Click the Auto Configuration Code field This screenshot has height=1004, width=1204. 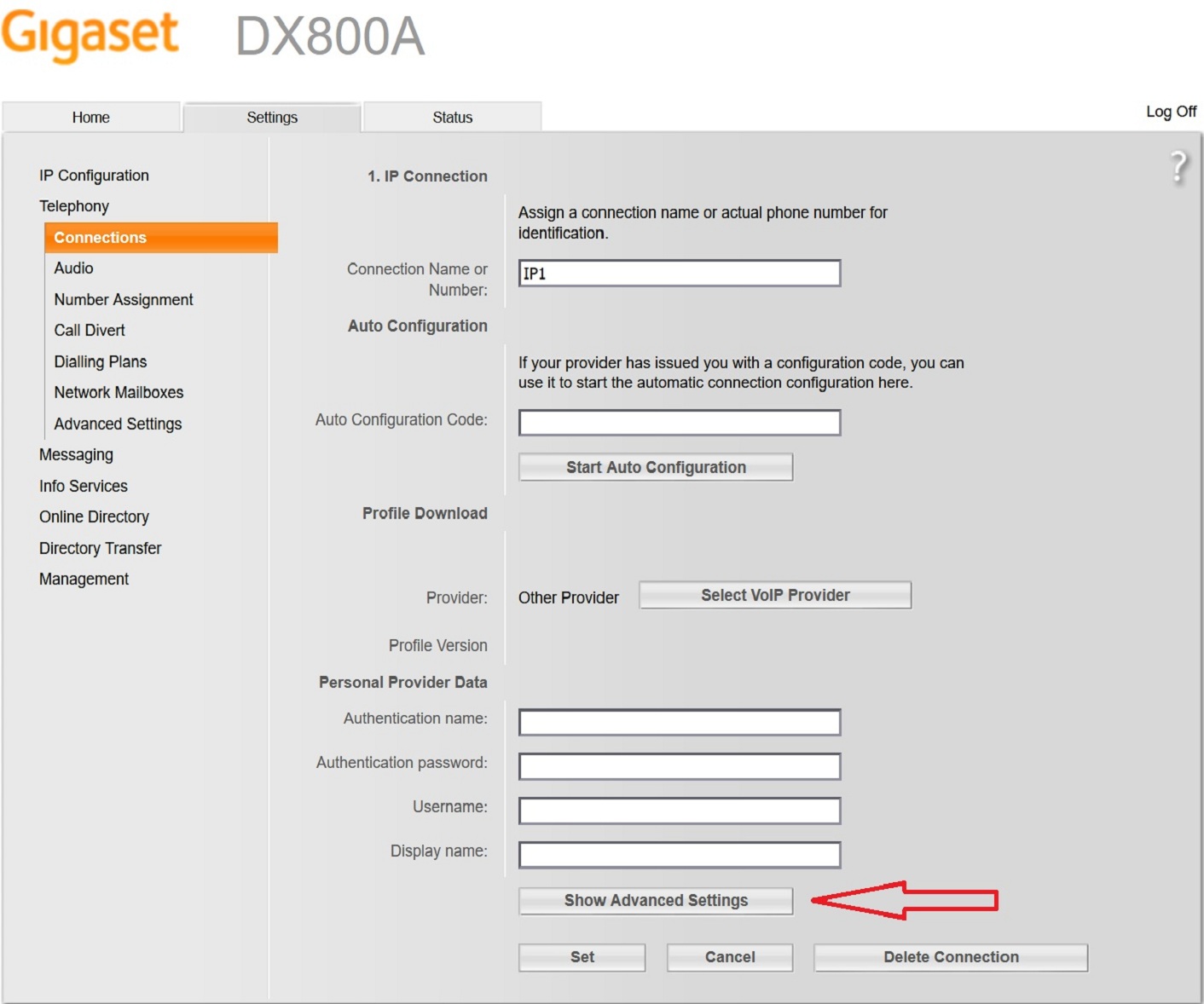point(680,423)
